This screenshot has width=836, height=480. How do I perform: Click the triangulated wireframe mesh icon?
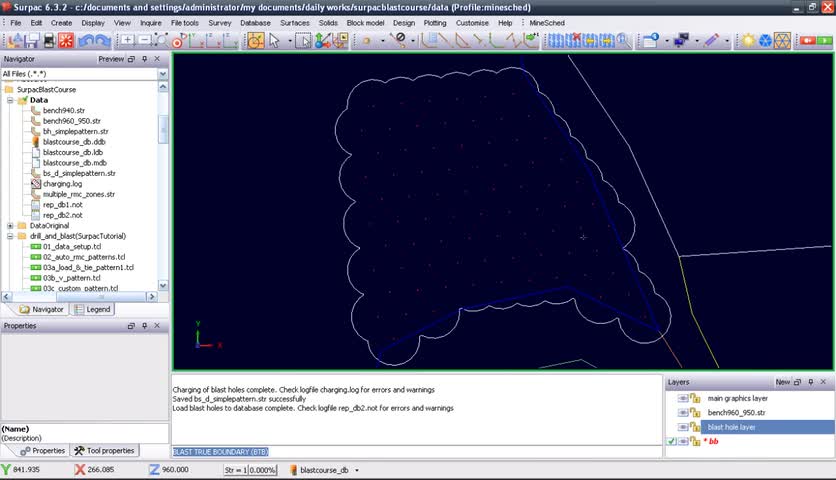pos(782,41)
